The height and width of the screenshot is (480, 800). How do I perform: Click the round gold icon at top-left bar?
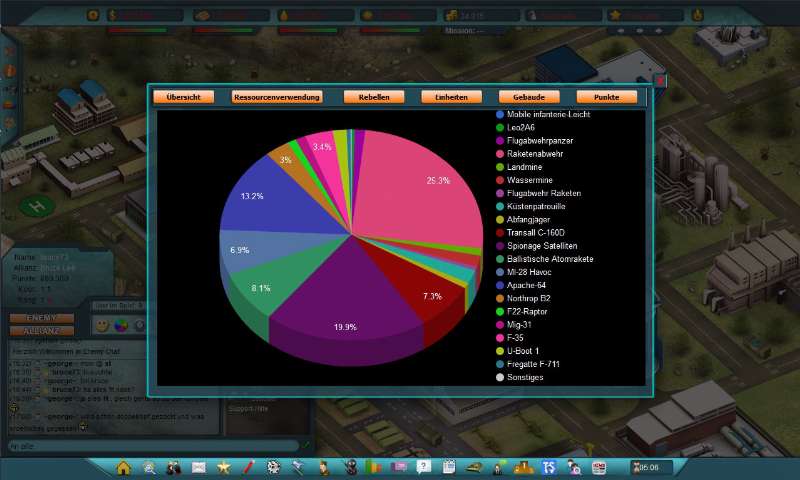(x=93, y=15)
